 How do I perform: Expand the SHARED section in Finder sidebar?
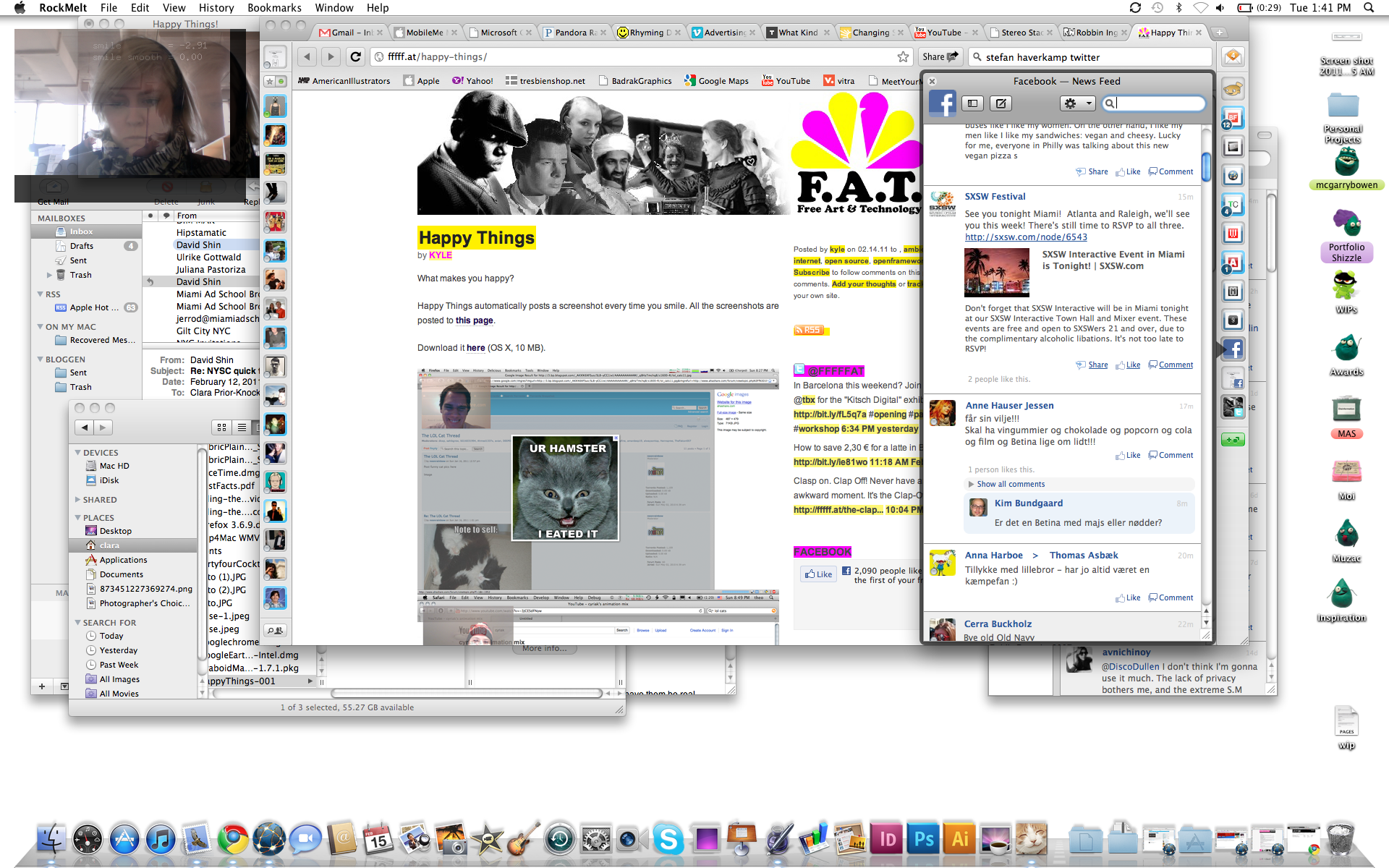pos(78,500)
